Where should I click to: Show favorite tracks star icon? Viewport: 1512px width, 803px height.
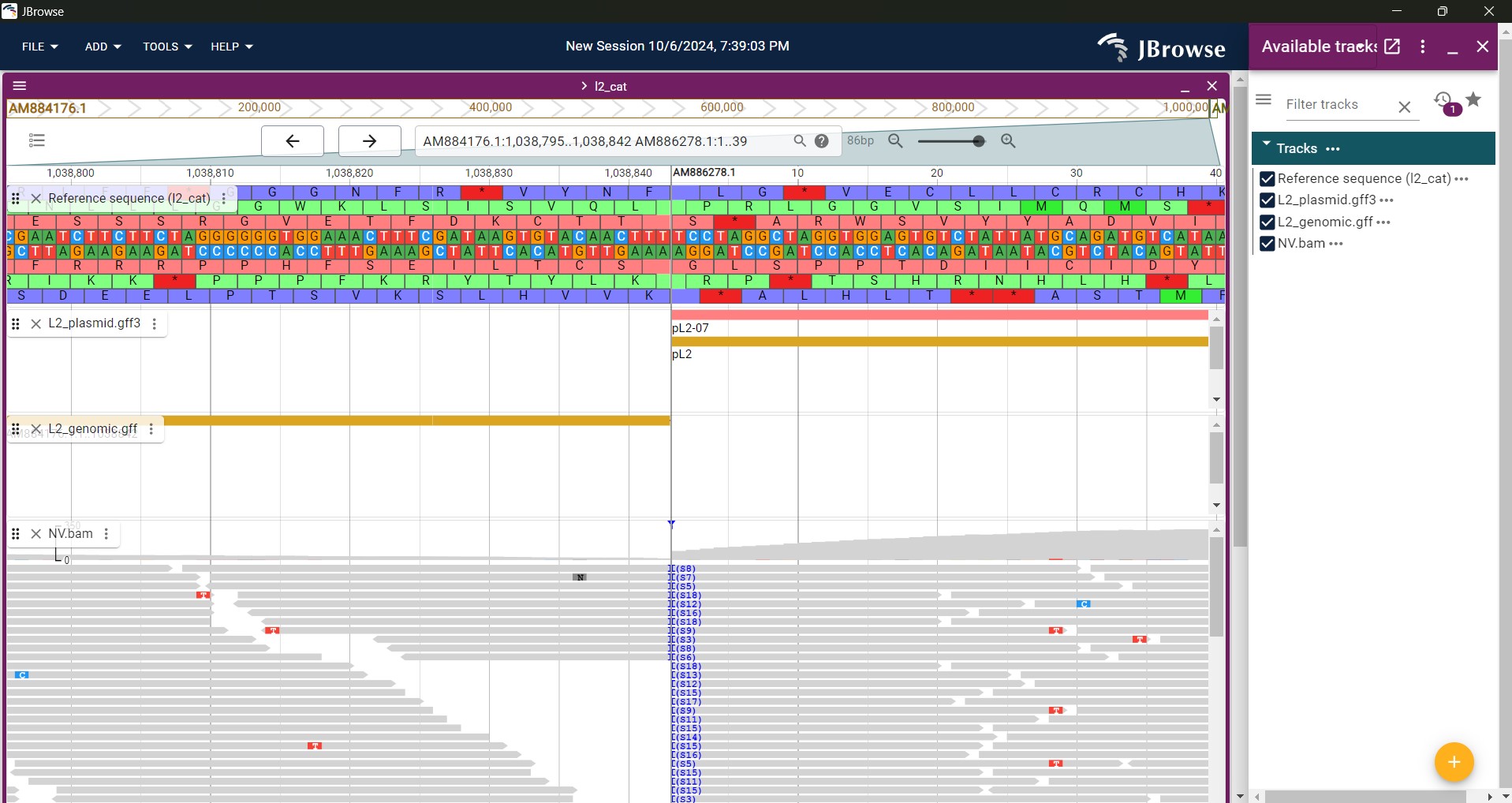point(1473,100)
